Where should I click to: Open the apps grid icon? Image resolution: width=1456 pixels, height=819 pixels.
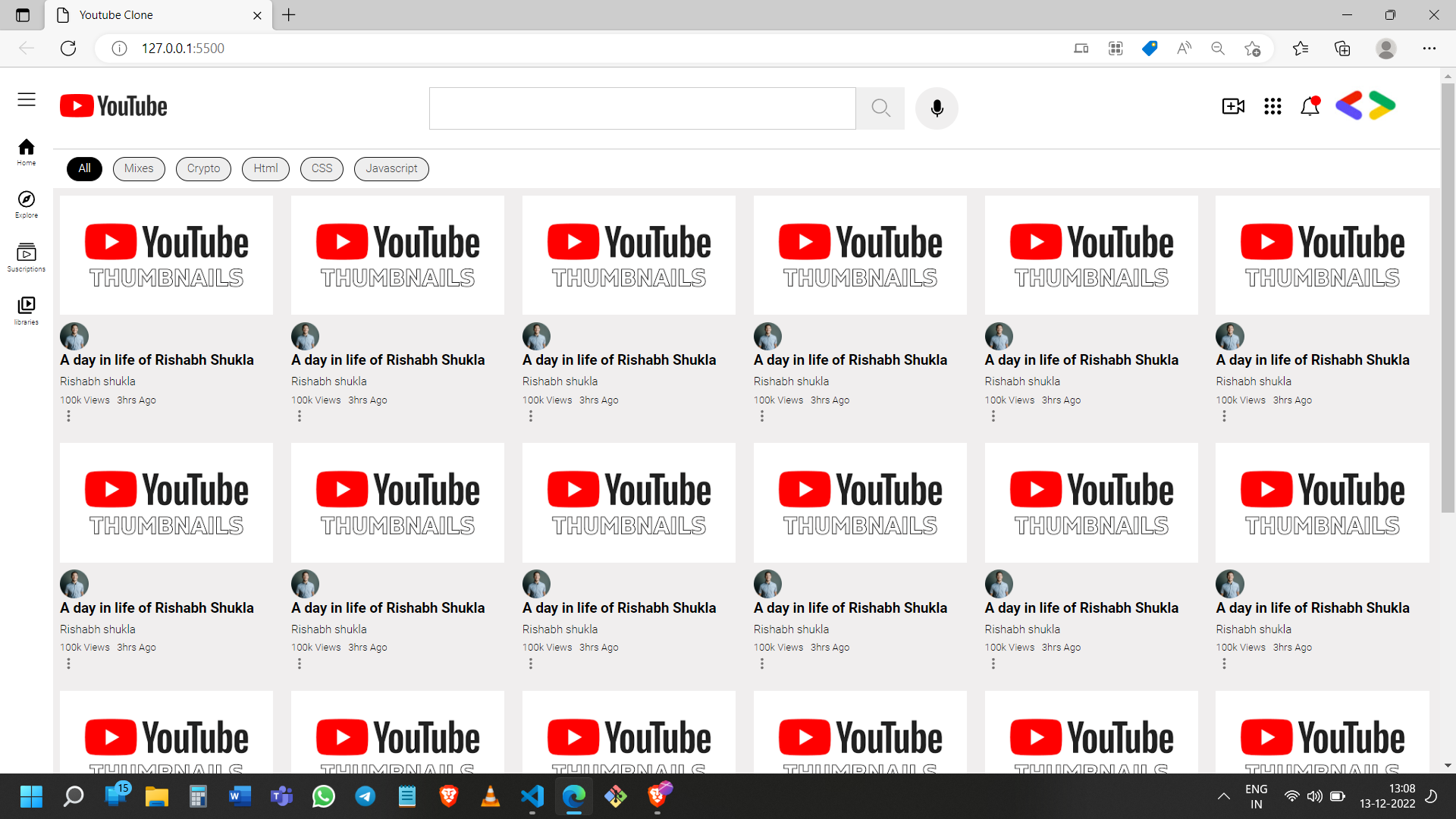point(1272,106)
